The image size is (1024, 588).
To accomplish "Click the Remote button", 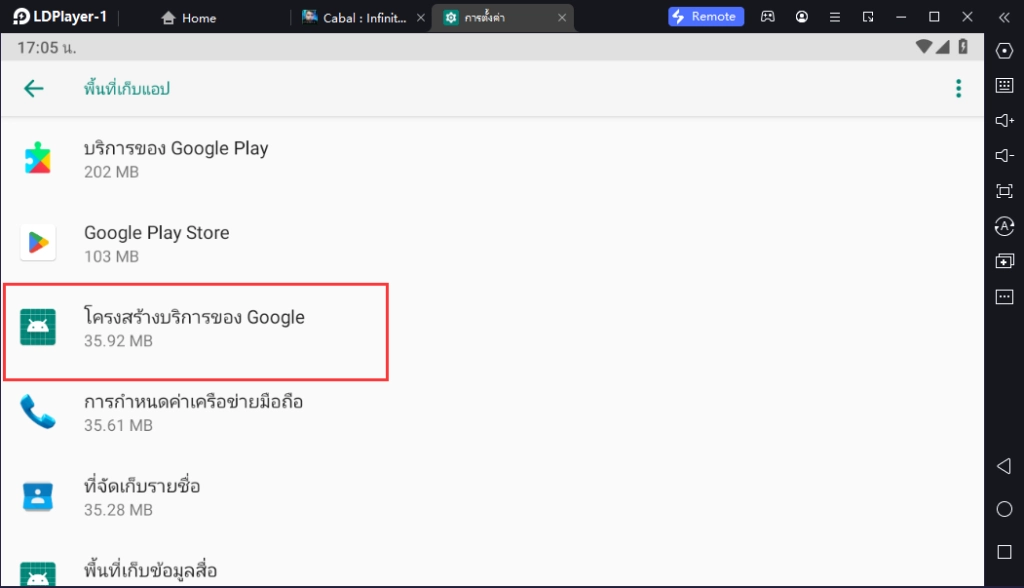I will (706, 16).
